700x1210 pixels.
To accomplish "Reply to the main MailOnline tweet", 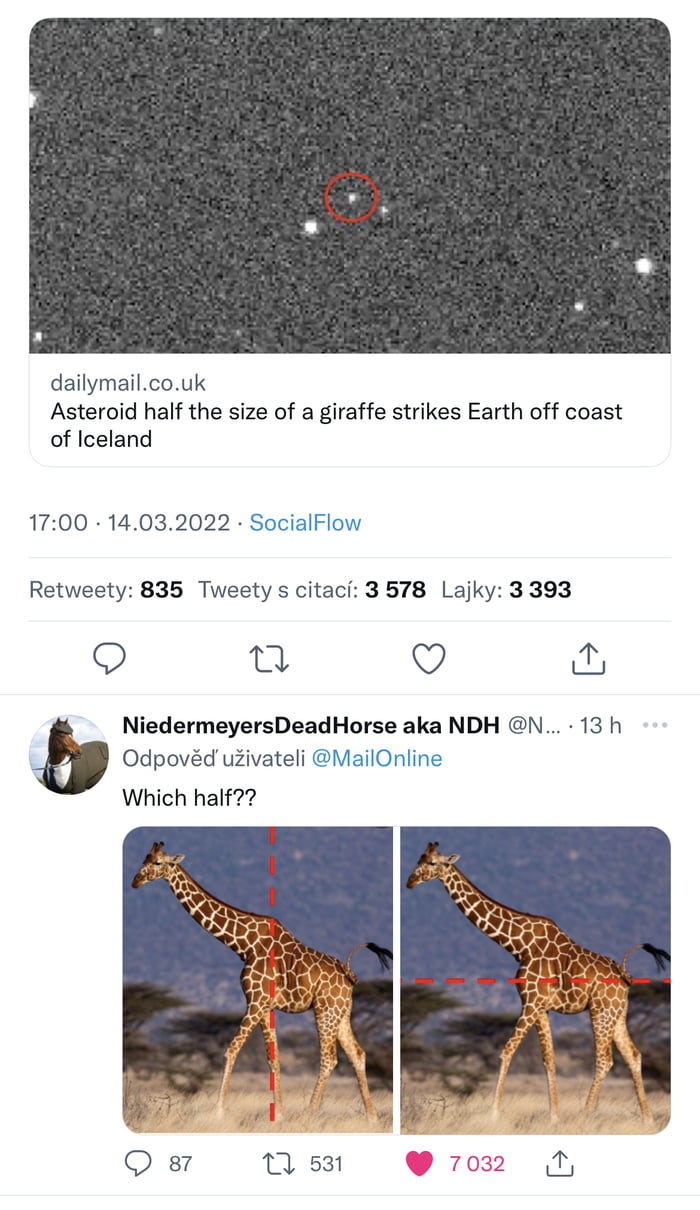I will [x=109, y=658].
